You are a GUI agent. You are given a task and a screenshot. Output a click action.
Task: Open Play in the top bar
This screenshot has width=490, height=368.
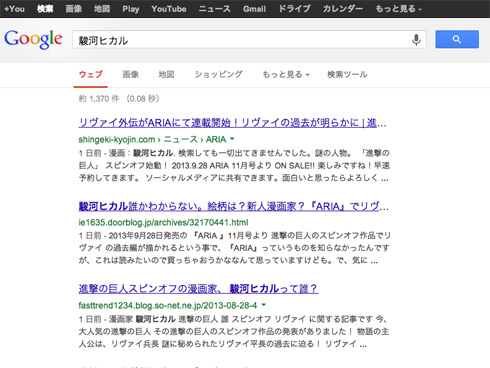pos(131,9)
